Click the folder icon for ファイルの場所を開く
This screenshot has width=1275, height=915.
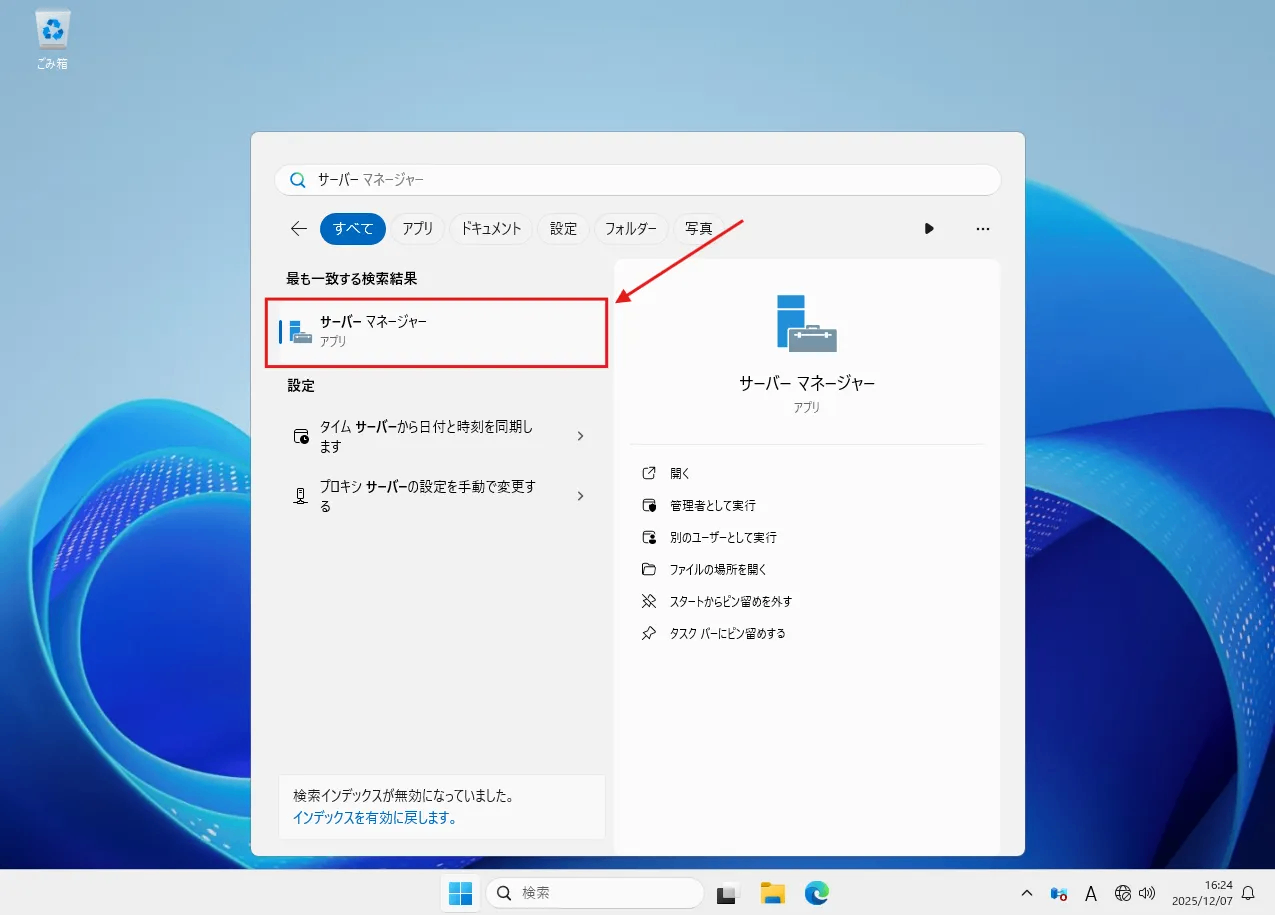pos(649,569)
